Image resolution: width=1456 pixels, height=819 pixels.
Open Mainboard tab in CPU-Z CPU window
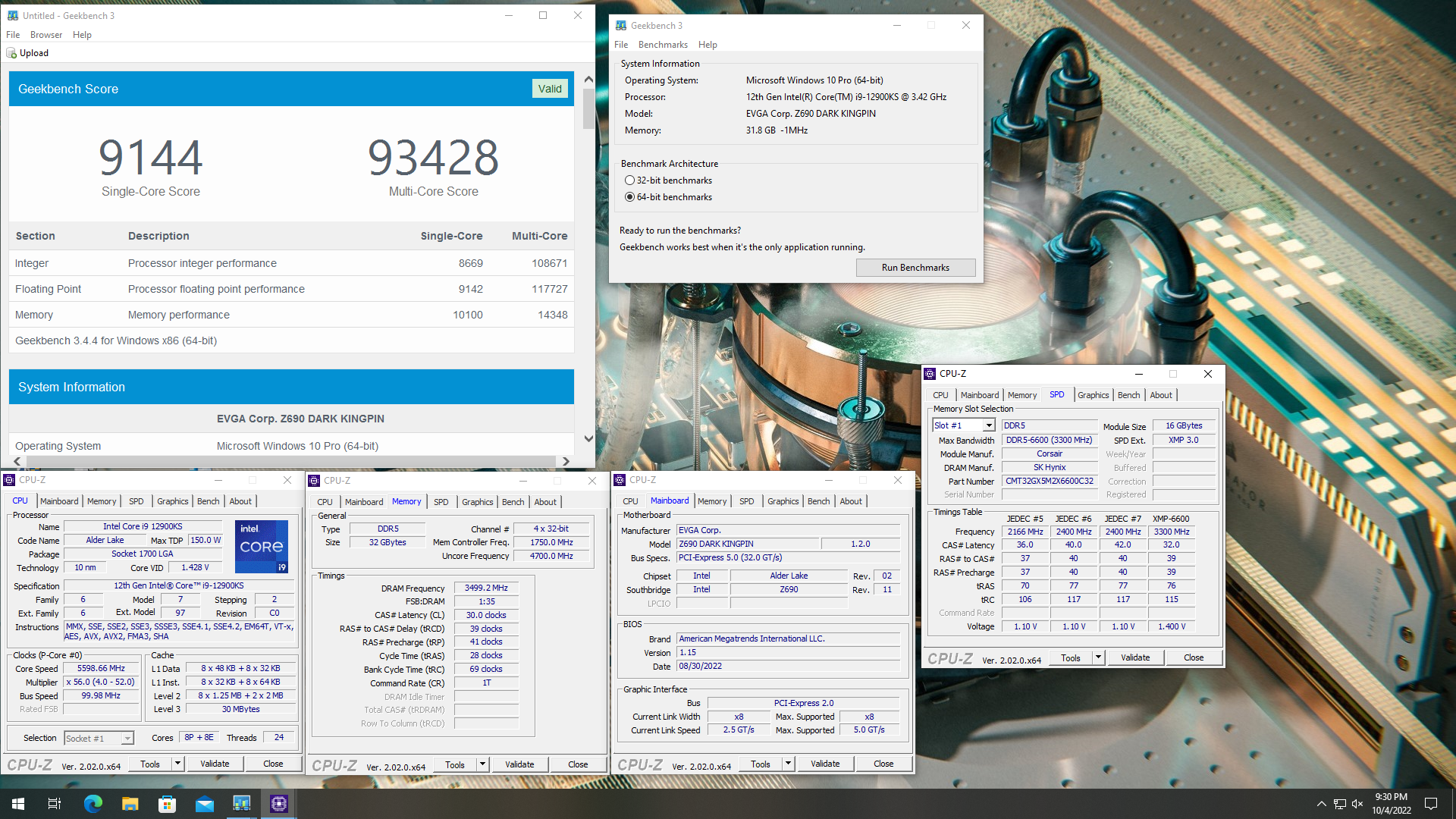click(x=59, y=501)
